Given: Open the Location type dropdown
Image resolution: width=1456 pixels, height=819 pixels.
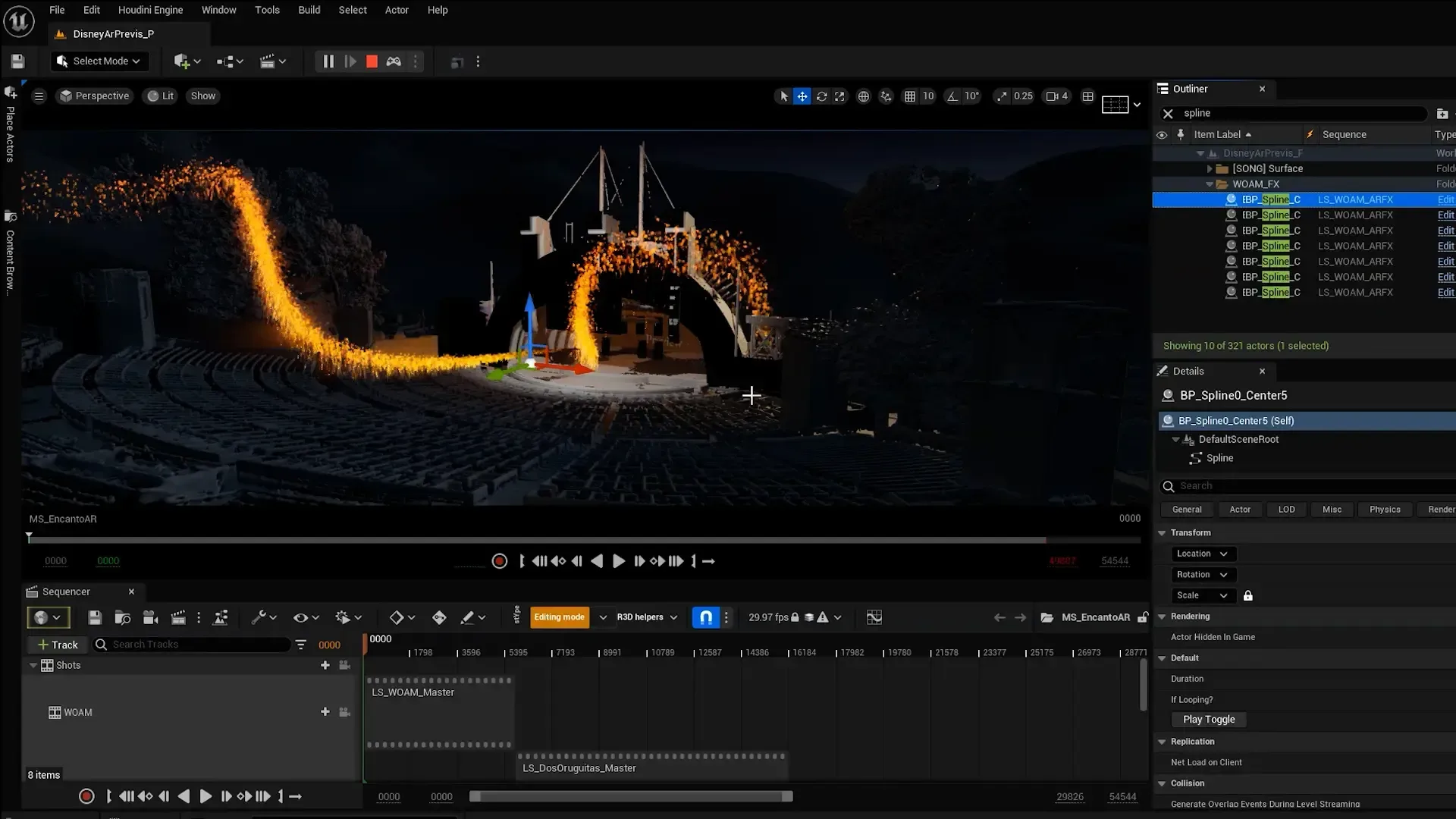Looking at the screenshot, I should [x=1203, y=554].
